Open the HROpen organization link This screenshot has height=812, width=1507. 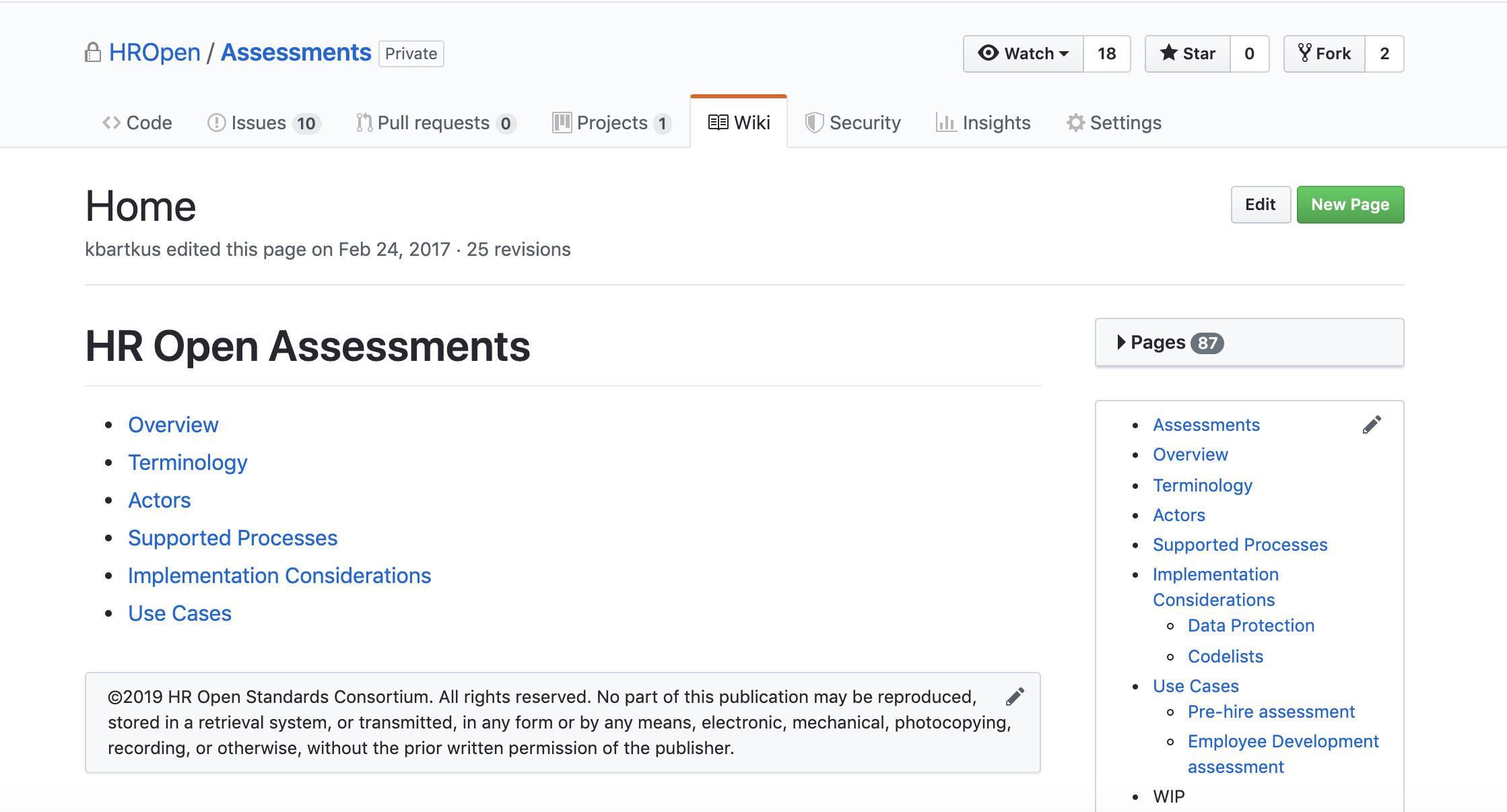(155, 53)
